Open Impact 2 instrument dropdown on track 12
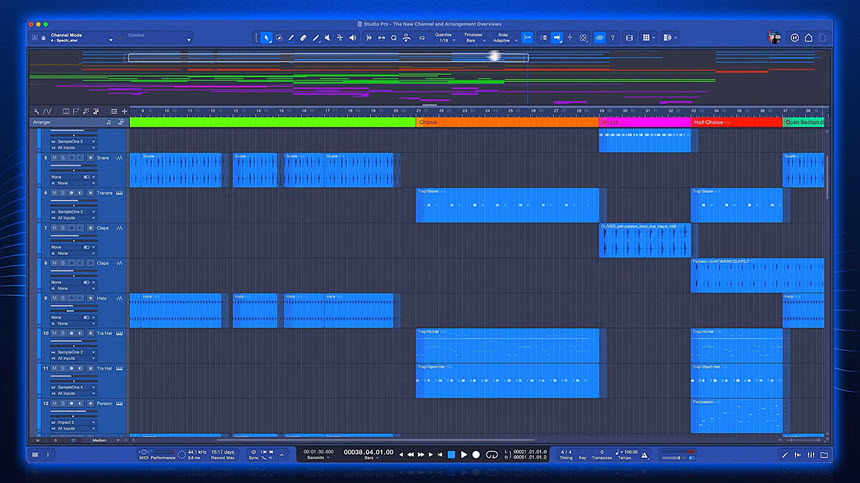Screen dimensions: 860x483 tap(73, 422)
